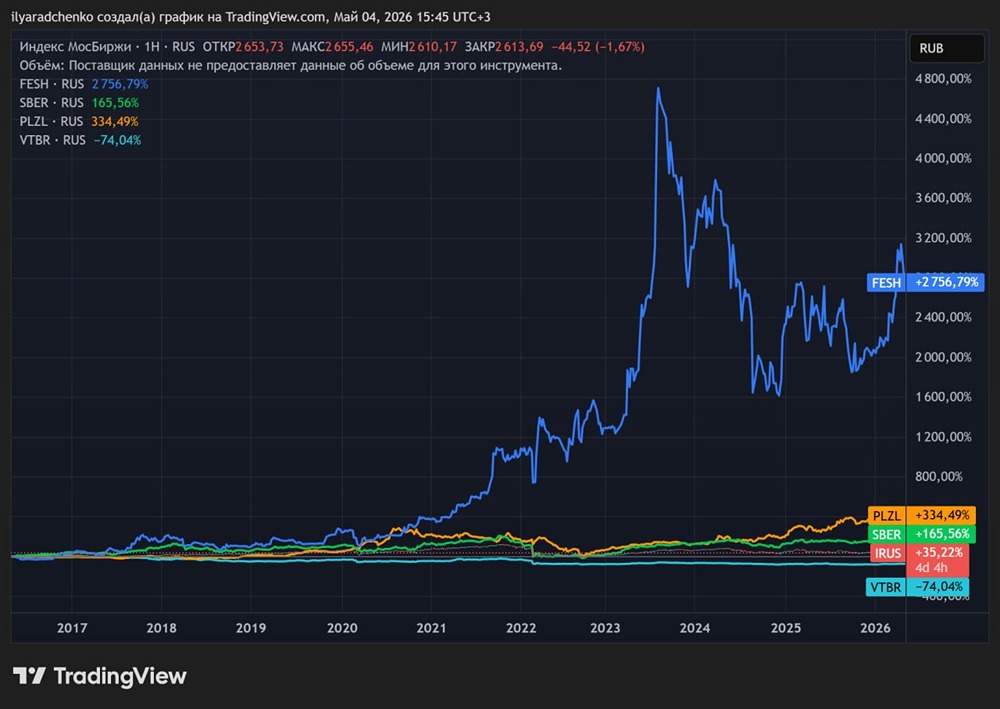
Task: Click the 2026 label on time axis
Action: pyautogui.click(x=875, y=628)
